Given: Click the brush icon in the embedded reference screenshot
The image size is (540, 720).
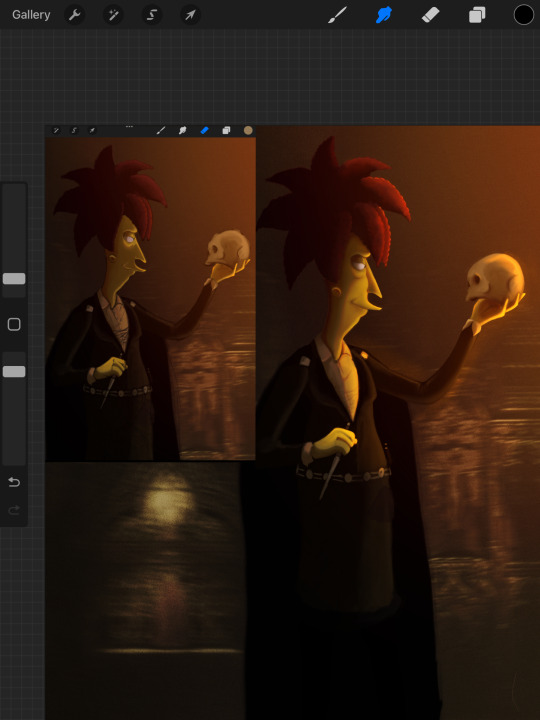Looking at the screenshot, I should pos(161,131).
